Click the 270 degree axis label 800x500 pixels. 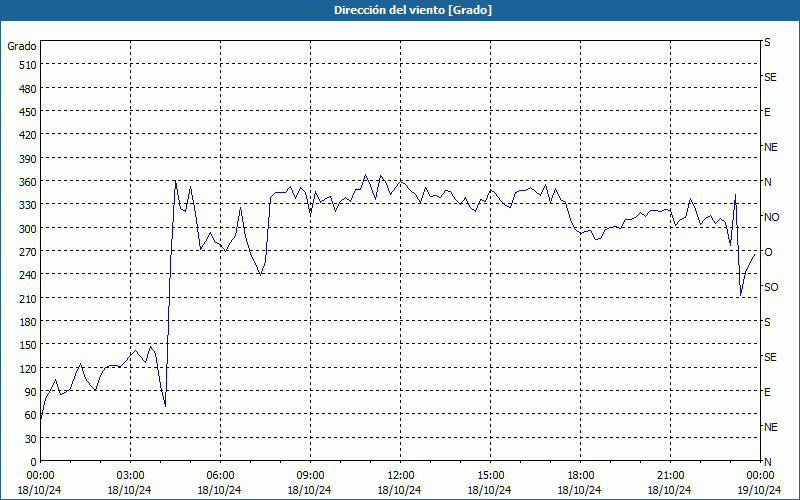tap(28, 252)
